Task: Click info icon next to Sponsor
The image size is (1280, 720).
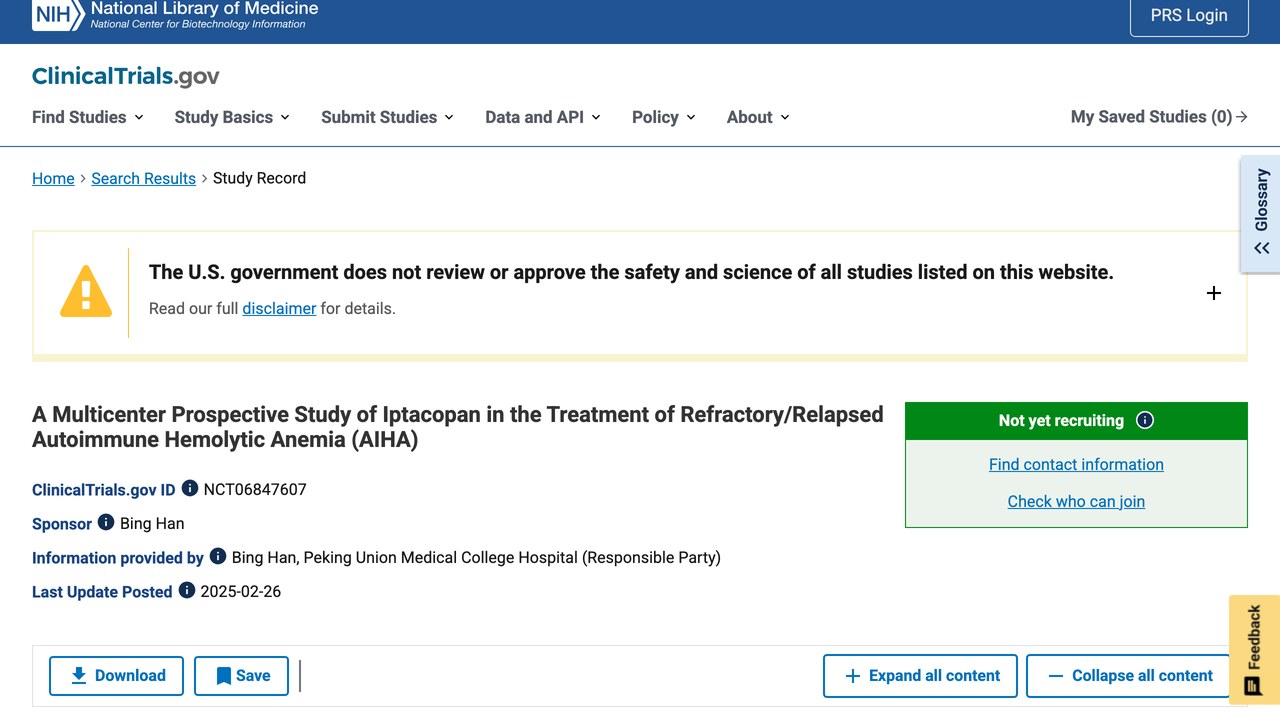Action: pyautogui.click(x=106, y=523)
